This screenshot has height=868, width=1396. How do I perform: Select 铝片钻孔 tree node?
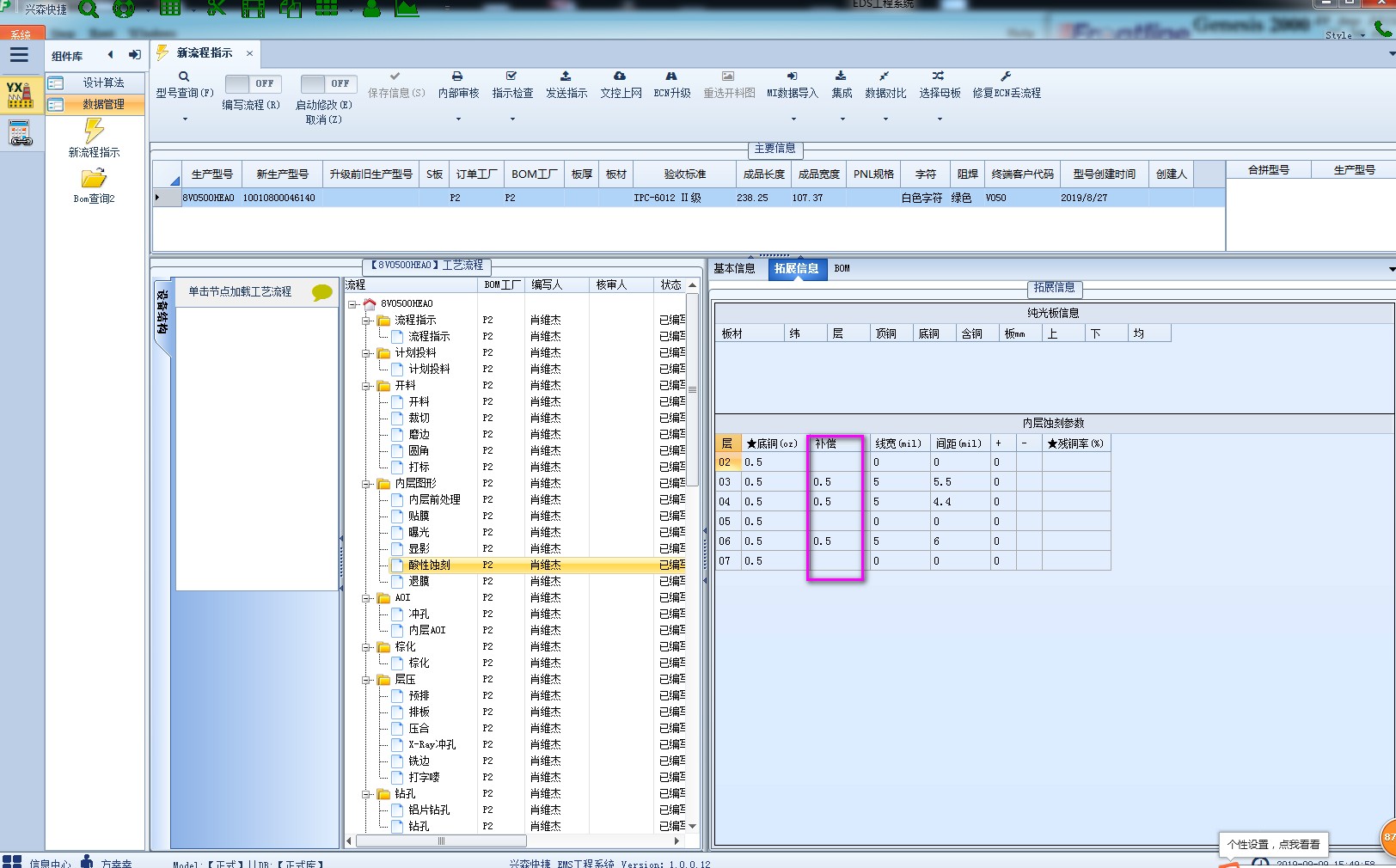(429, 810)
